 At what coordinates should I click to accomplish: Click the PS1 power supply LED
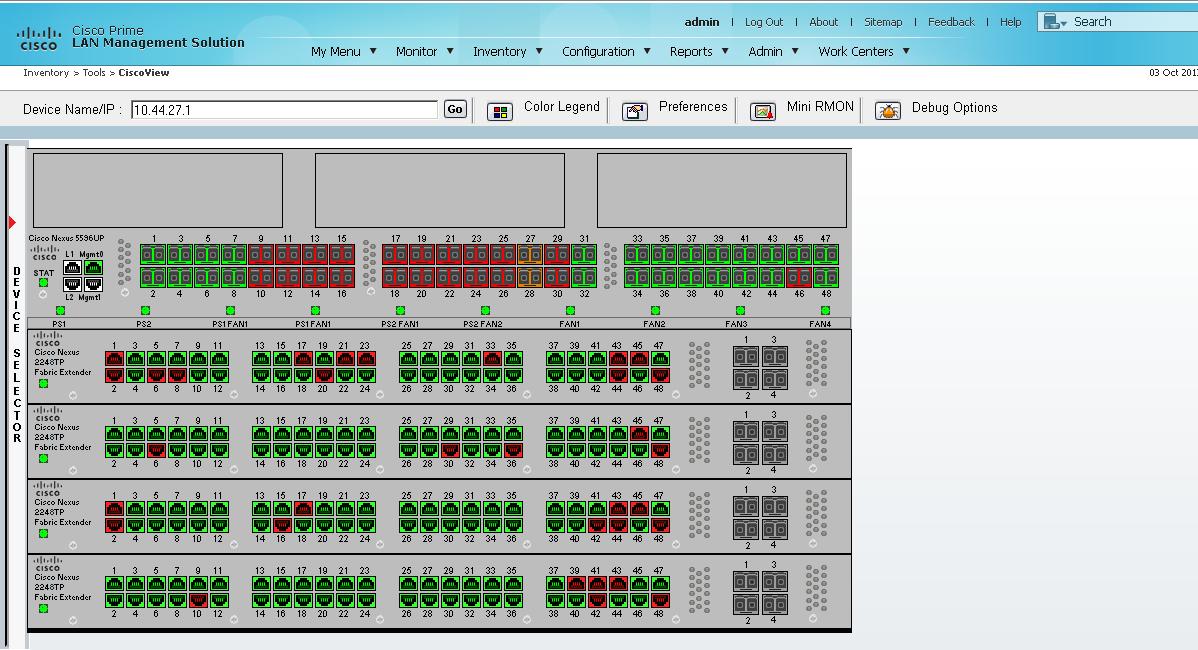click(x=60, y=310)
